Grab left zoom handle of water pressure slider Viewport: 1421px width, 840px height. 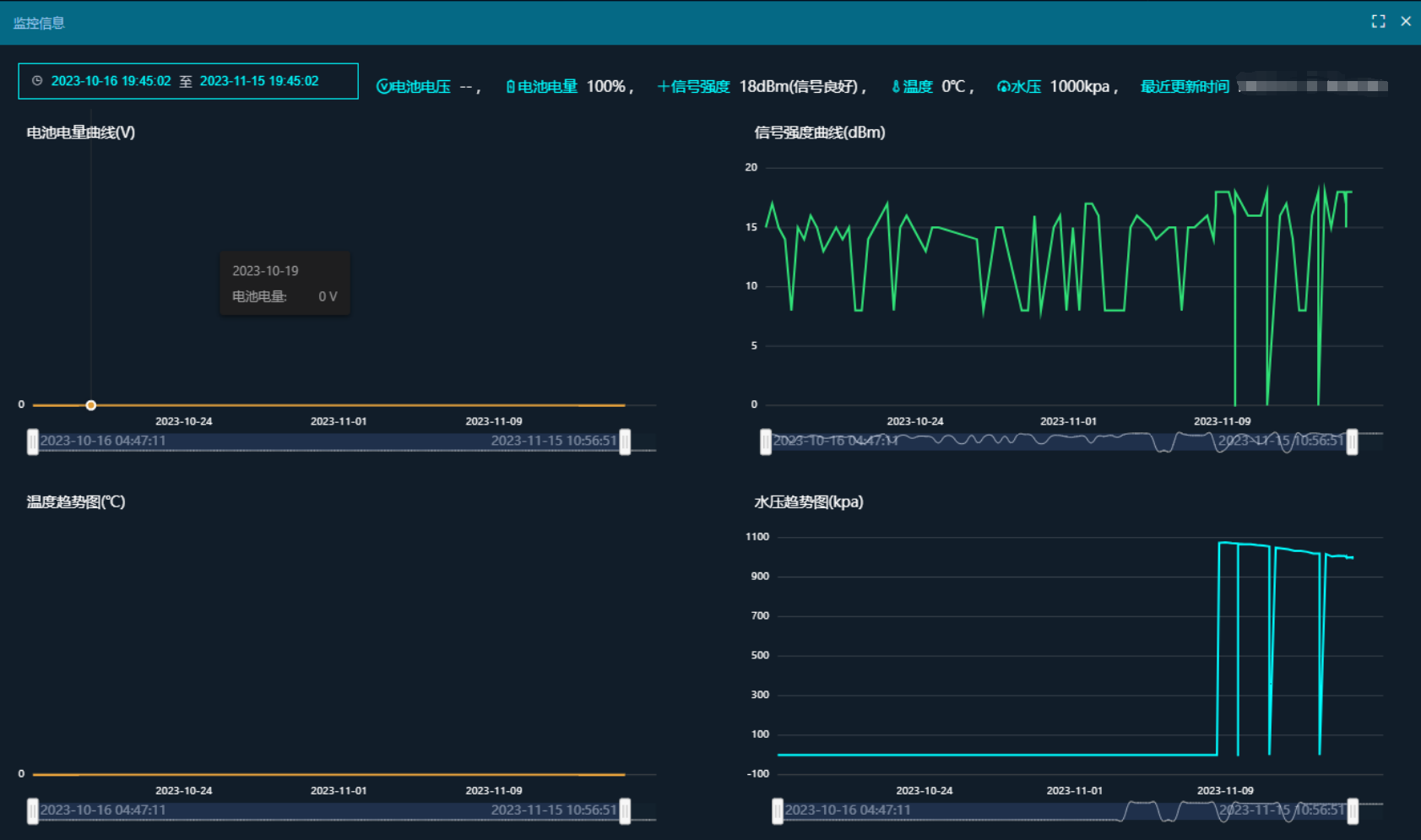click(778, 811)
